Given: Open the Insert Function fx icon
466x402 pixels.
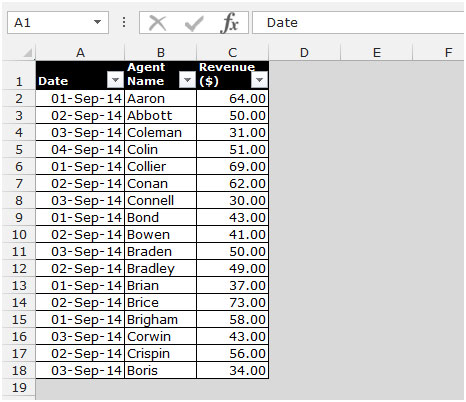Looking at the screenshot, I should click(x=229, y=23).
